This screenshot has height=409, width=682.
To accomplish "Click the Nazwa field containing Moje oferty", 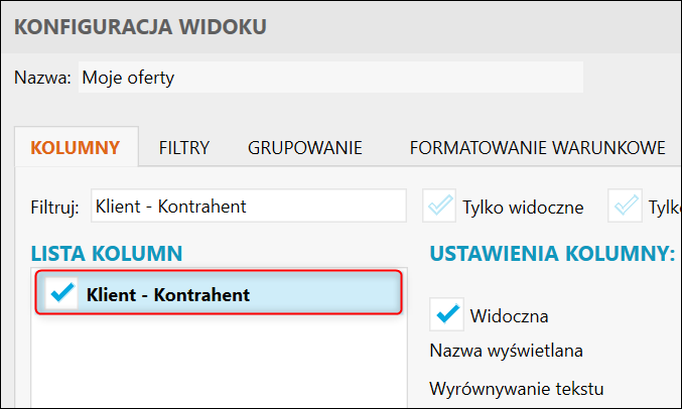I will 330,77.
